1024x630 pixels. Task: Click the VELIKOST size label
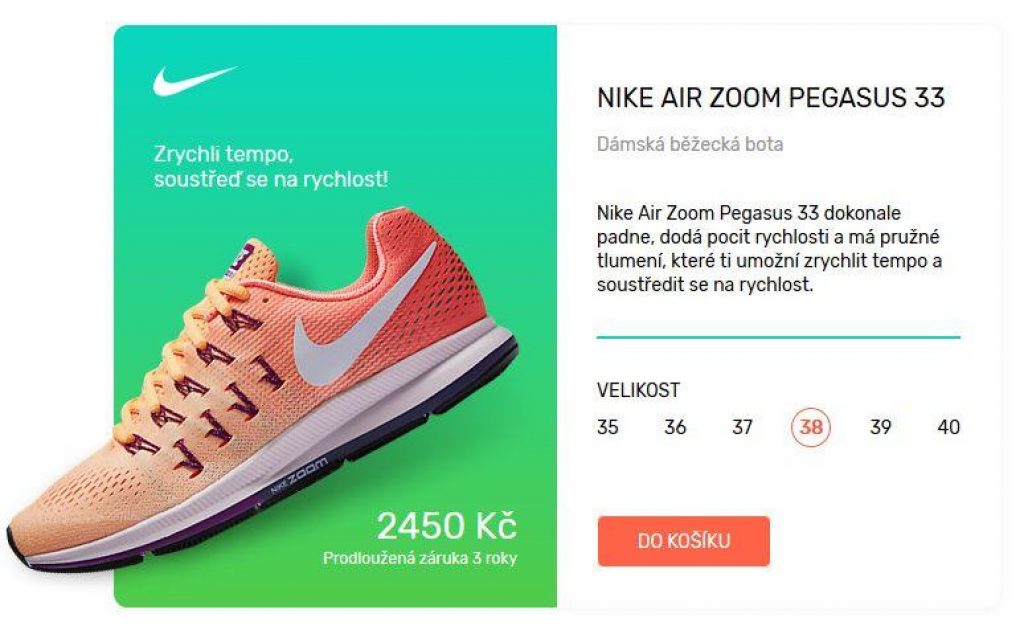pos(638,390)
